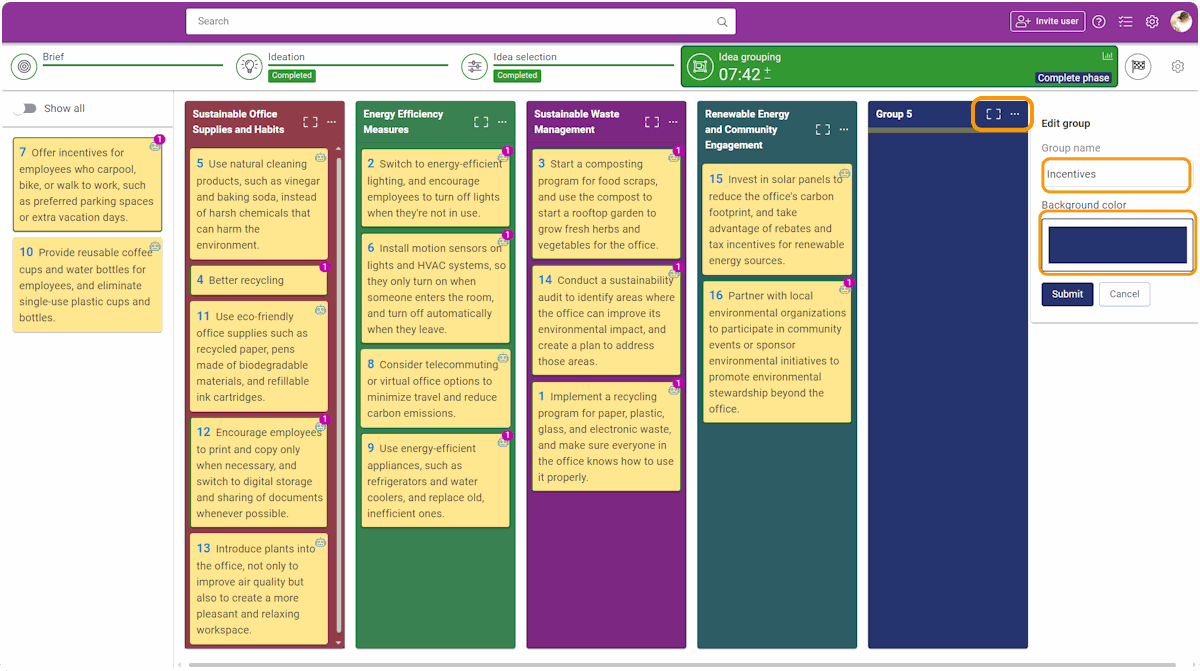Click the Idea grouping statistics chart icon
This screenshot has width=1200, height=671.
click(x=1107, y=56)
